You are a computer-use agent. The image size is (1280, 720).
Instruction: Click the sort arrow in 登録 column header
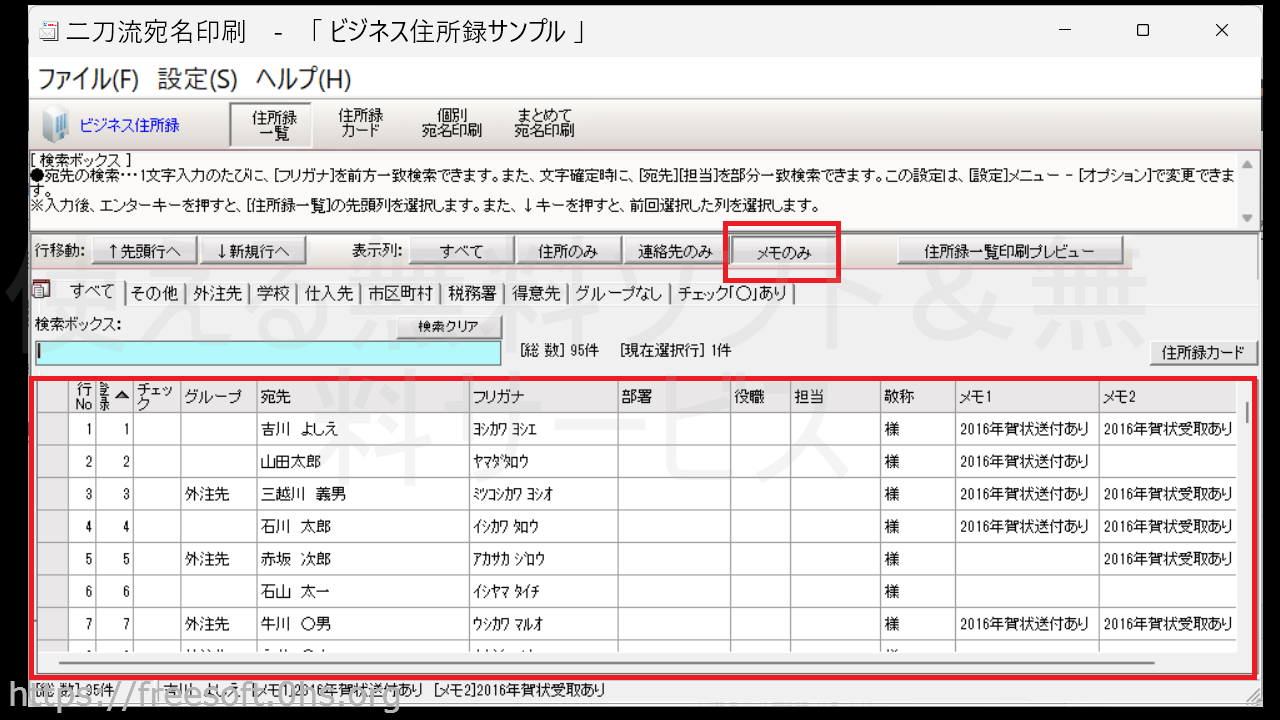(x=121, y=396)
